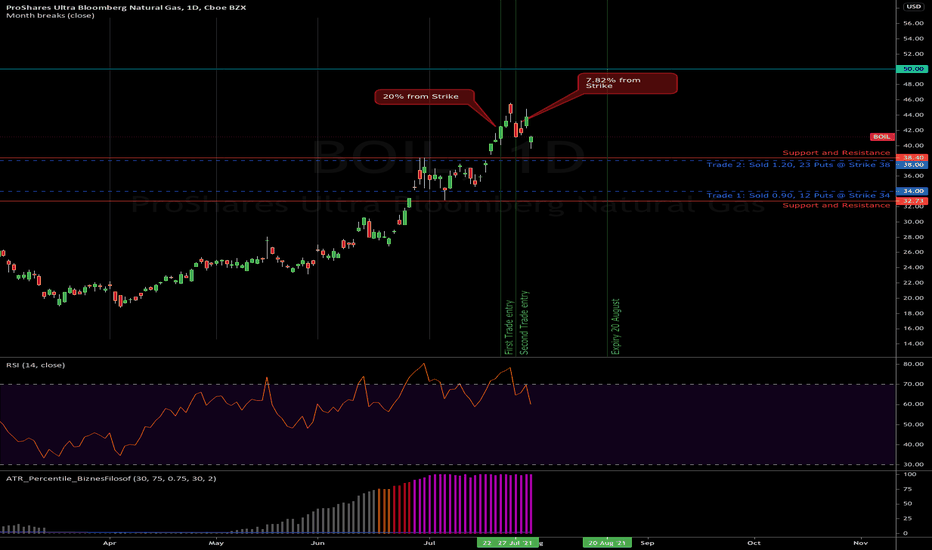
Task: Click the 'First Trade entry' vertical line label
Action: click(509, 327)
